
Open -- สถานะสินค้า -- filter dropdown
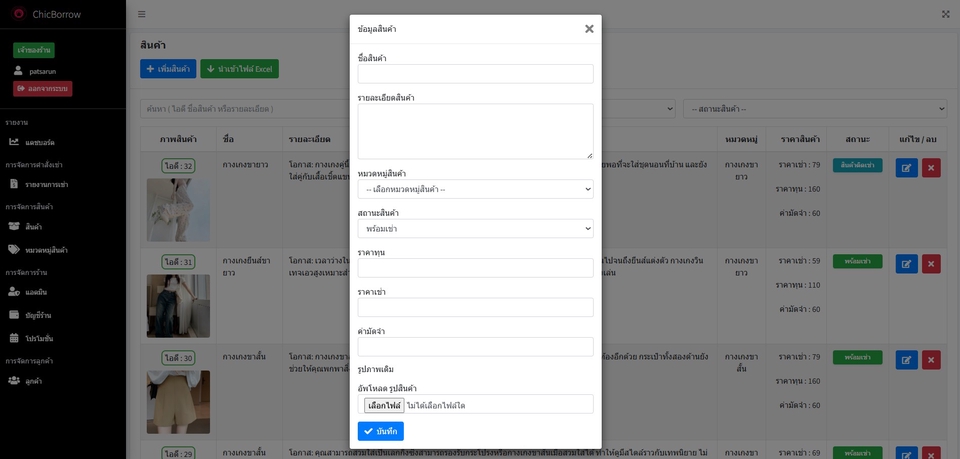tap(815, 109)
